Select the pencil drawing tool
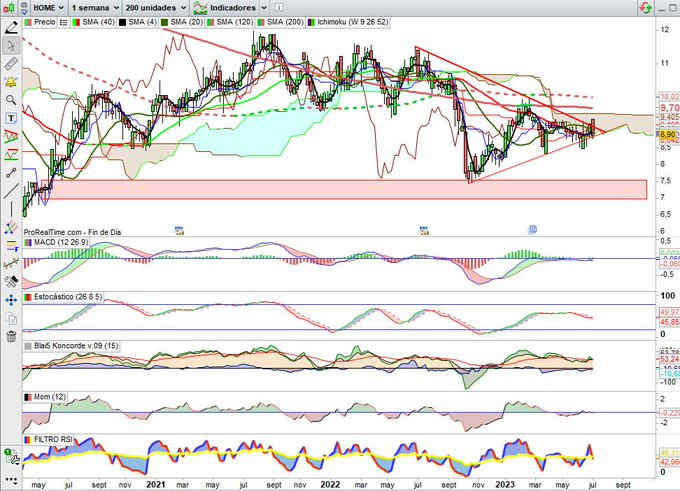Image resolution: width=680 pixels, height=491 pixels. pos(11,27)
